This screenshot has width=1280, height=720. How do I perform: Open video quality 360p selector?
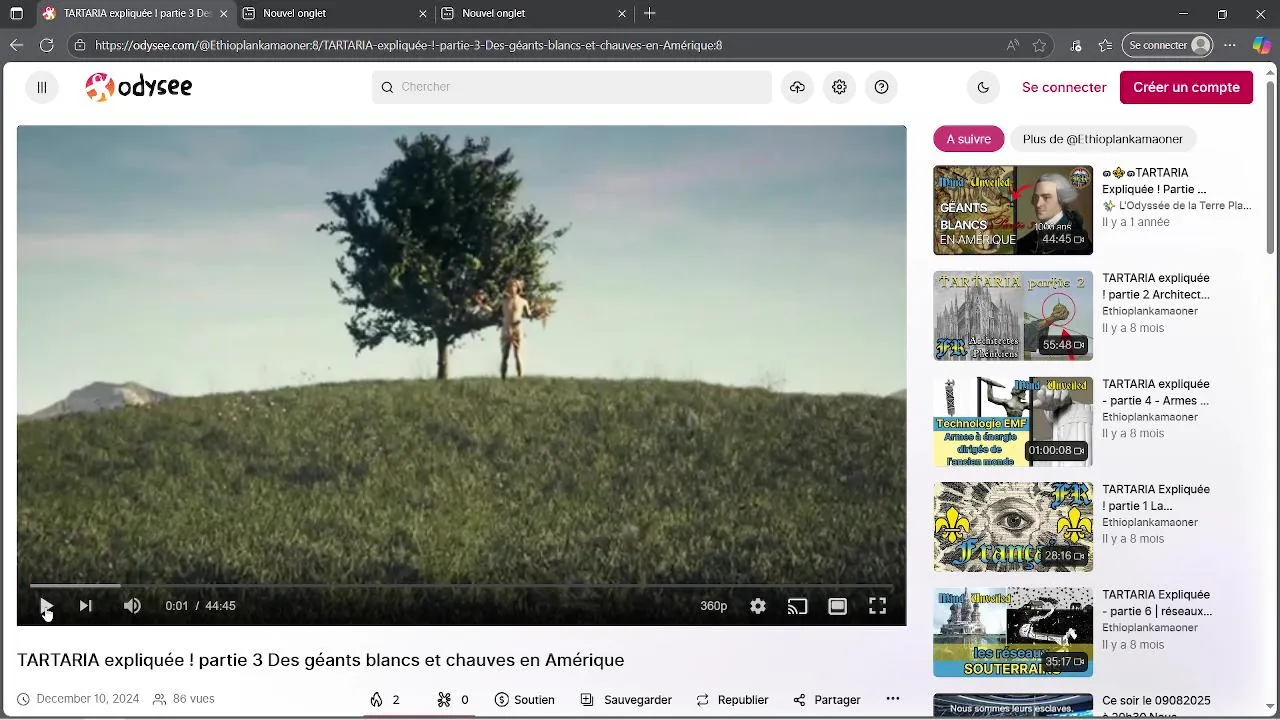(x=713, y=606)
